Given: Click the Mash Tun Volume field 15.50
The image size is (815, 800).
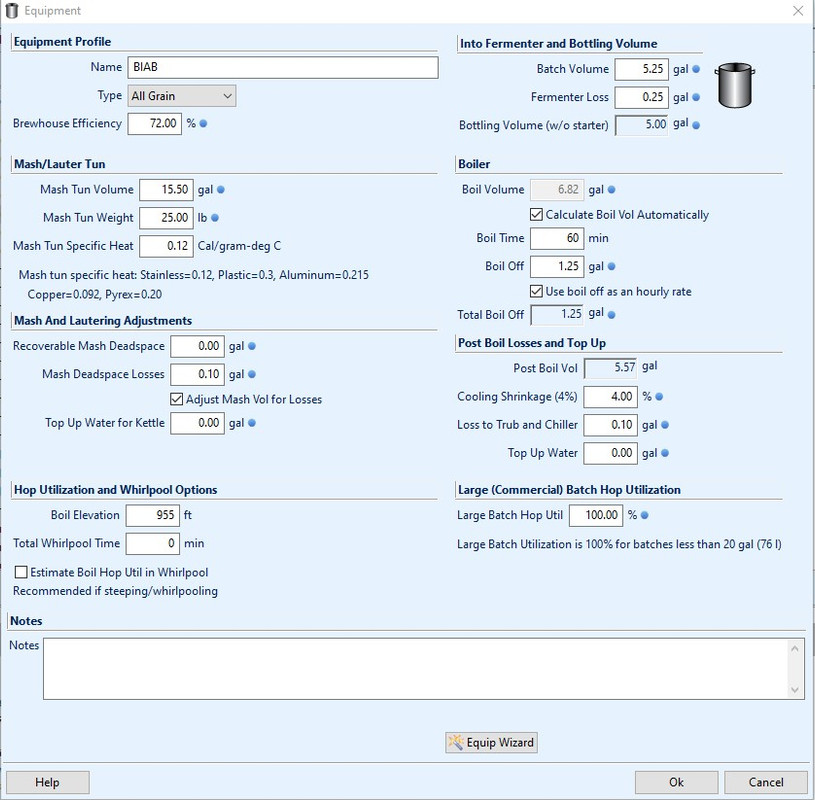Looking at the screenshot, I should point(166,190).
